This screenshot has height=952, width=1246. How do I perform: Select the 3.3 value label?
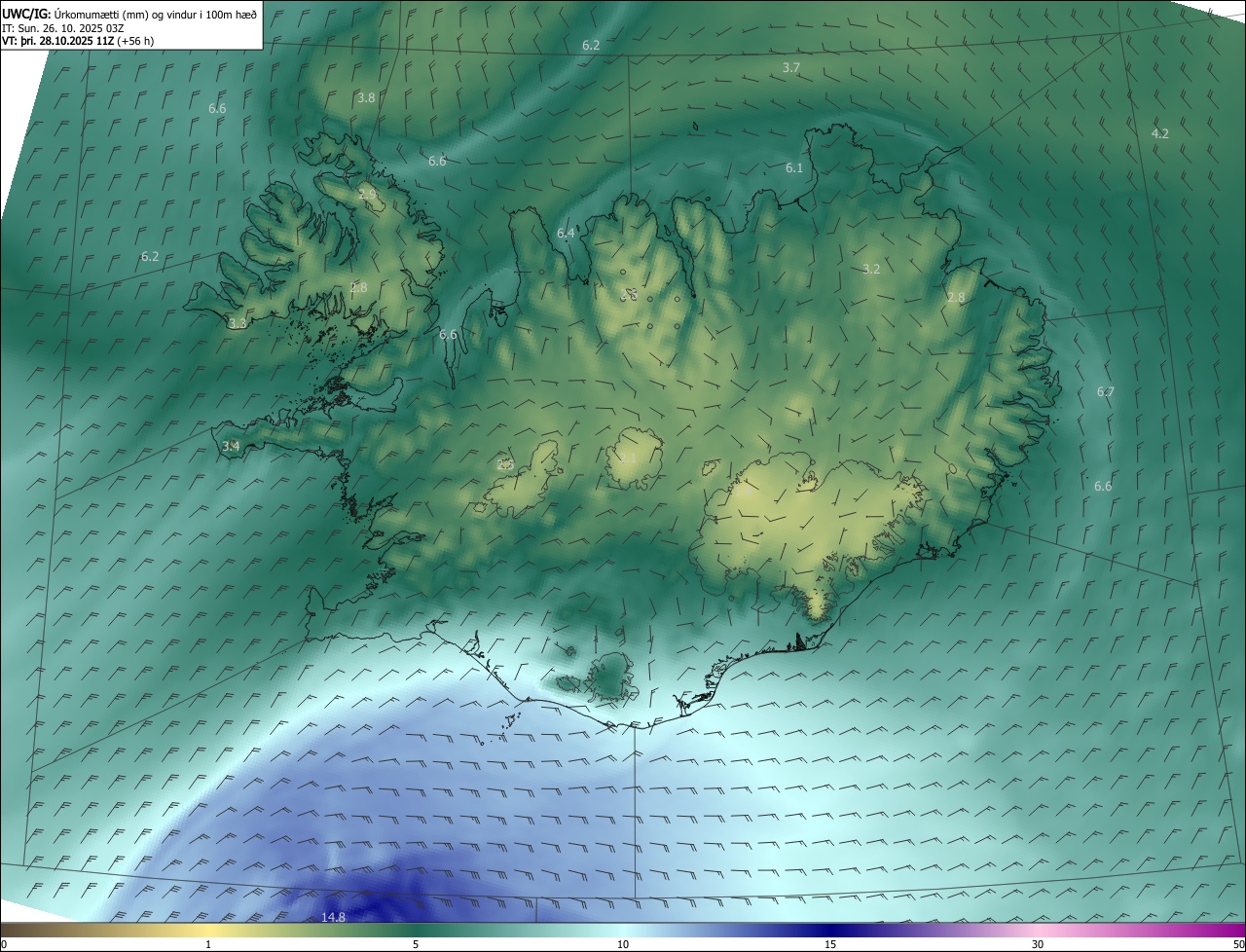tap(238, 323)
